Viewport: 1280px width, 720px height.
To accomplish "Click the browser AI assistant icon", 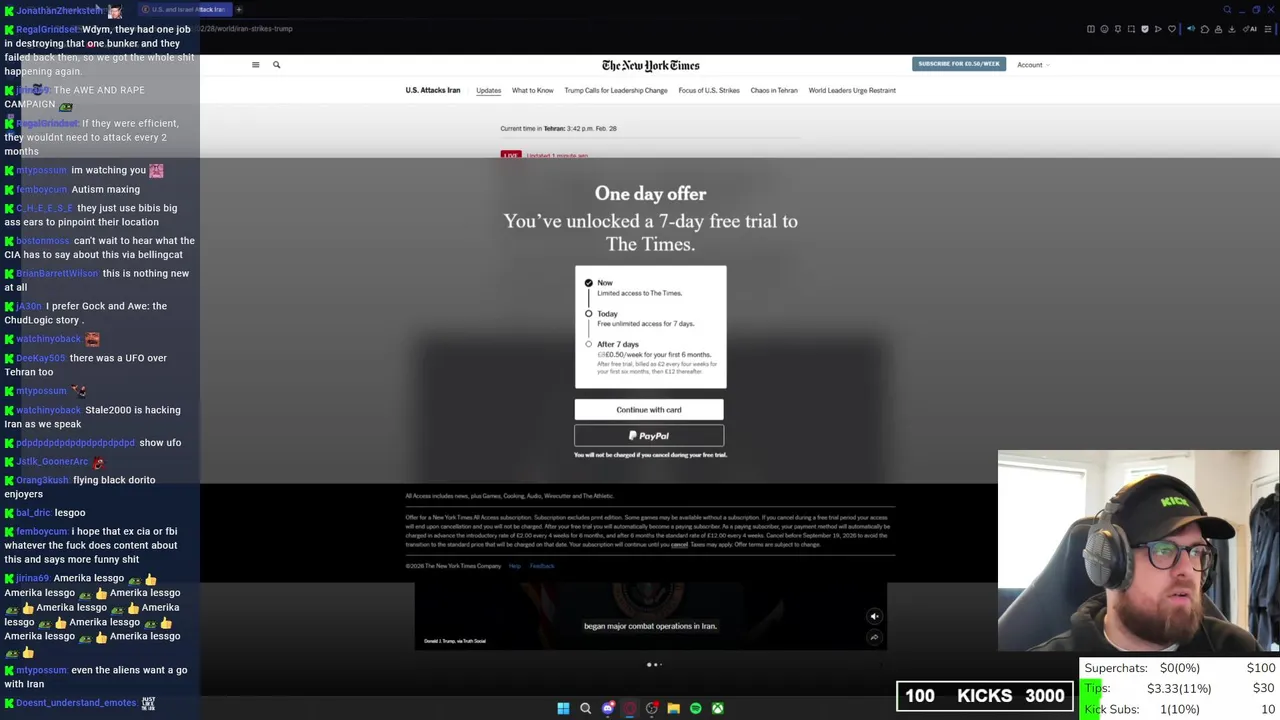I will pyautogui.click(x=1250, y=29).
